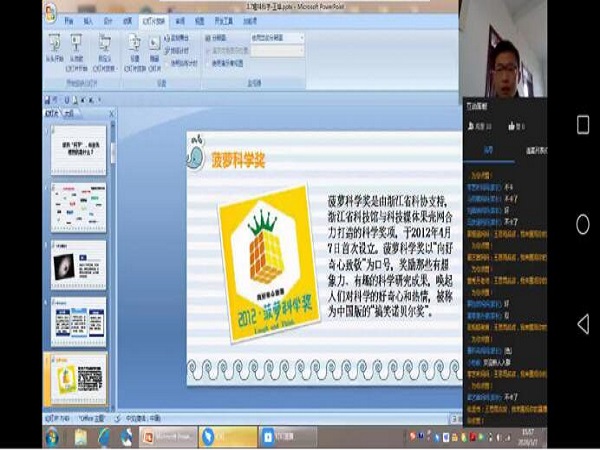This screenshot has width=600, height=450.
Task: Switch to the View (视图) ribbon tab
Action: click(199, 21)
